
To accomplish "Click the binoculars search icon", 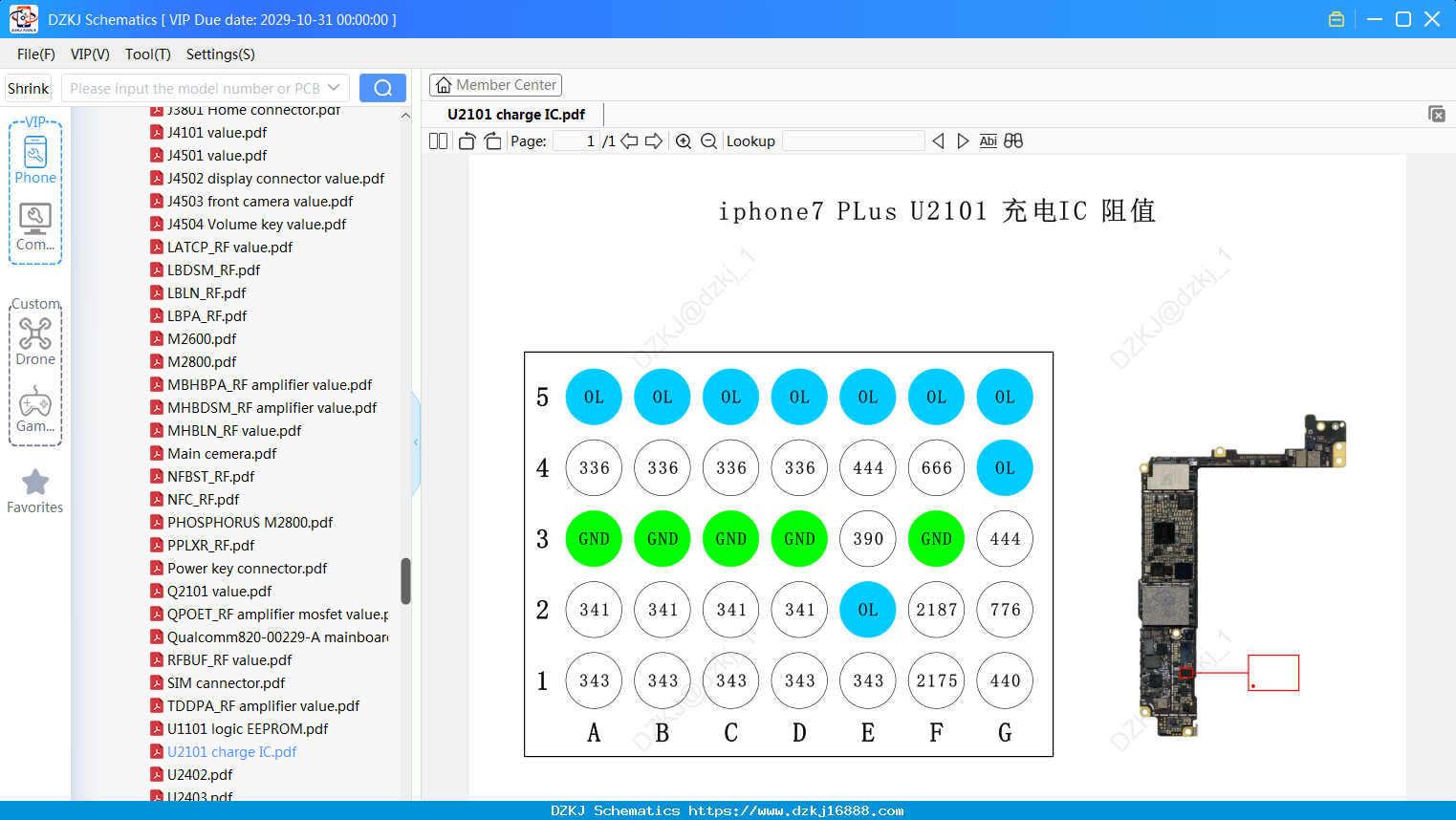I will click(1013, 141).
